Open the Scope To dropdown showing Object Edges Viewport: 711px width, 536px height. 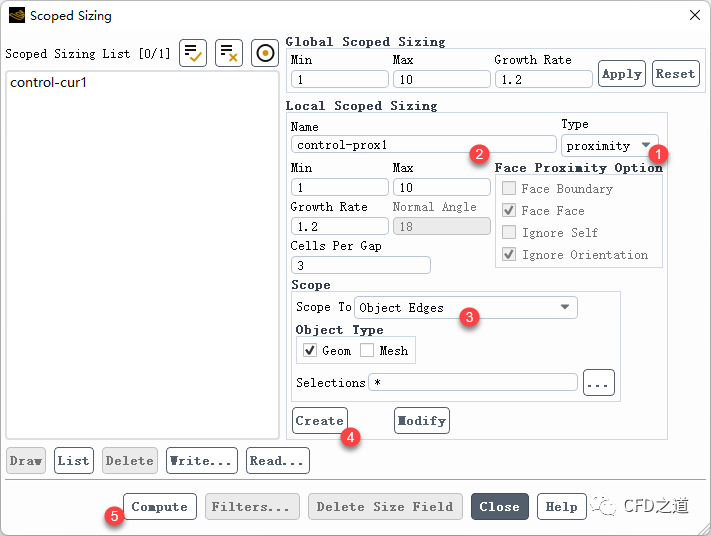pos(466,307)
